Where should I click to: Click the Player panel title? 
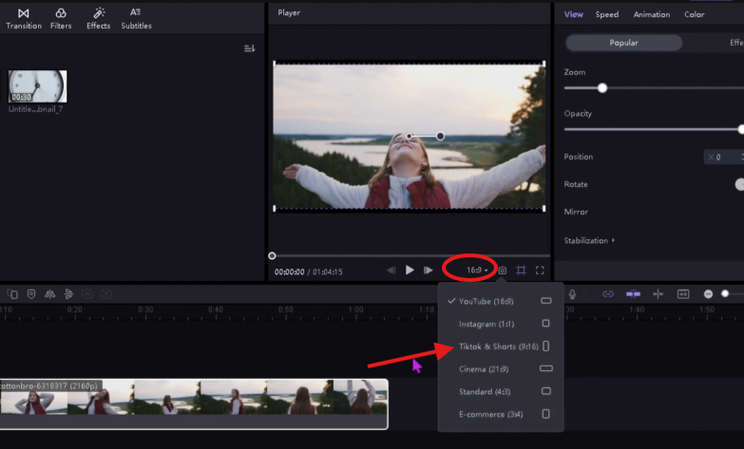coord(289,13)
